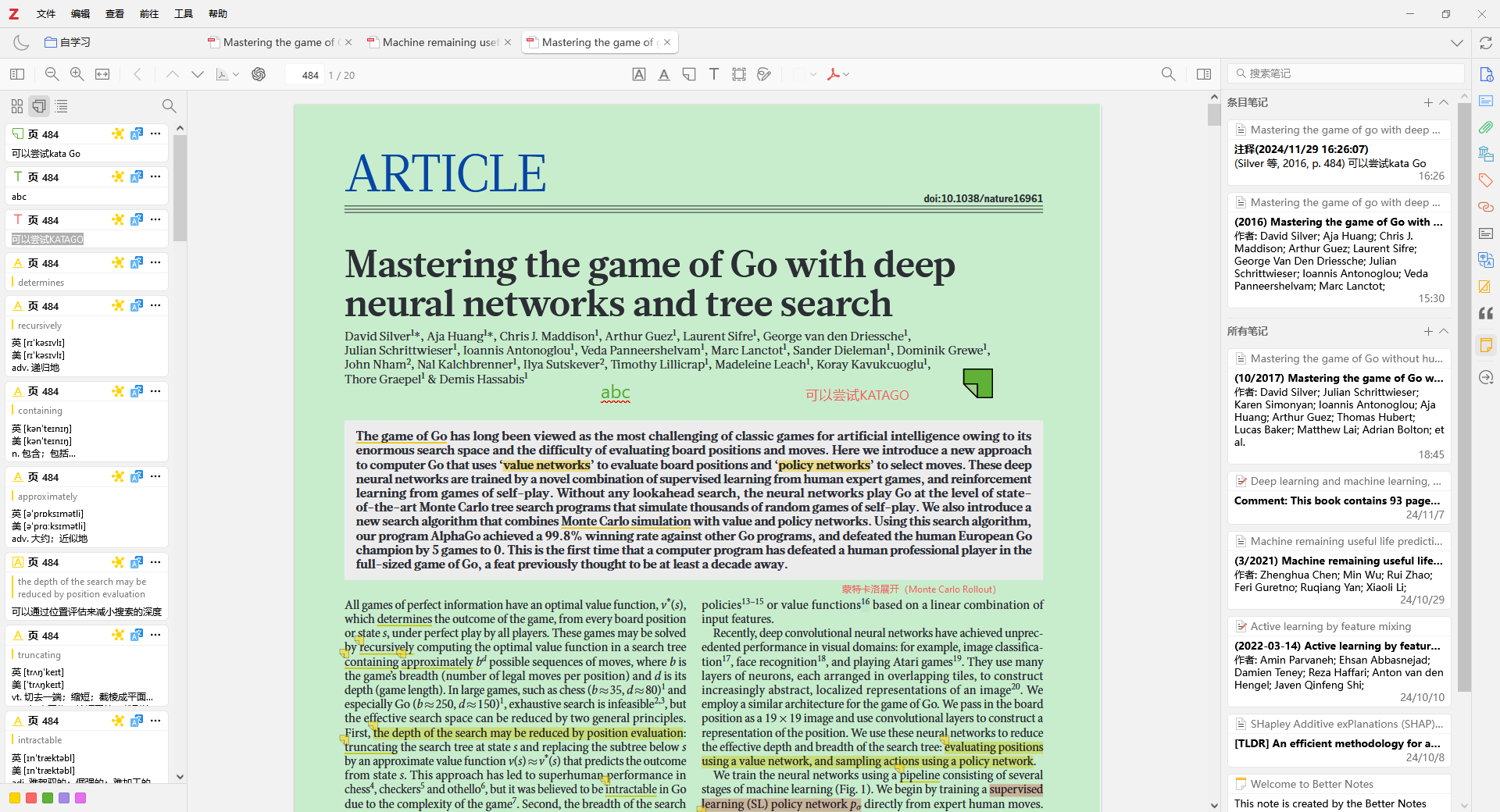Image resolution: width=1500 pixels, height=812 pixels.
Task: Sync with Zotero server
Action: coord(1486,43)
